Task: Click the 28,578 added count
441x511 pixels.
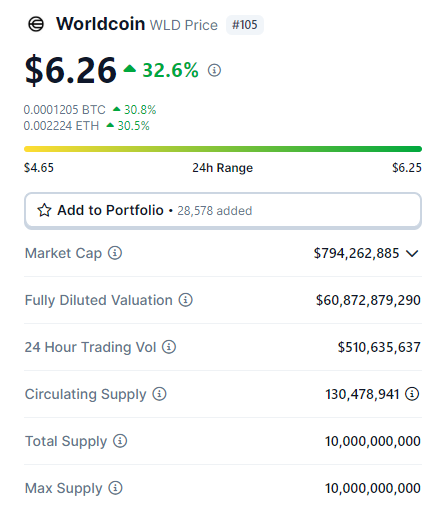Action: pyautogui.click(x=215, y=211)
